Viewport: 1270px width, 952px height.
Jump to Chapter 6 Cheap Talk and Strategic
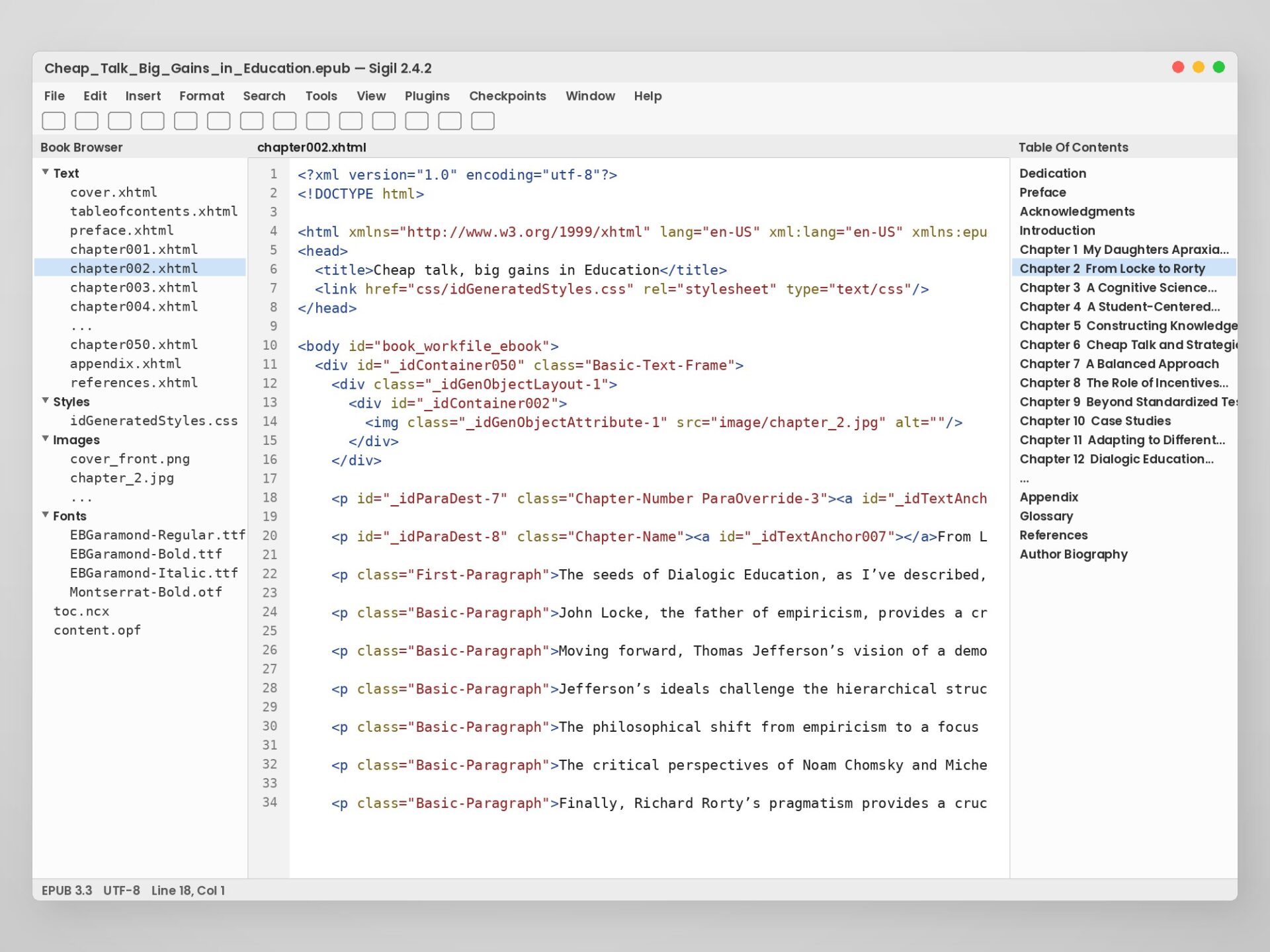pyautogui.click(x=1128, y=345)
